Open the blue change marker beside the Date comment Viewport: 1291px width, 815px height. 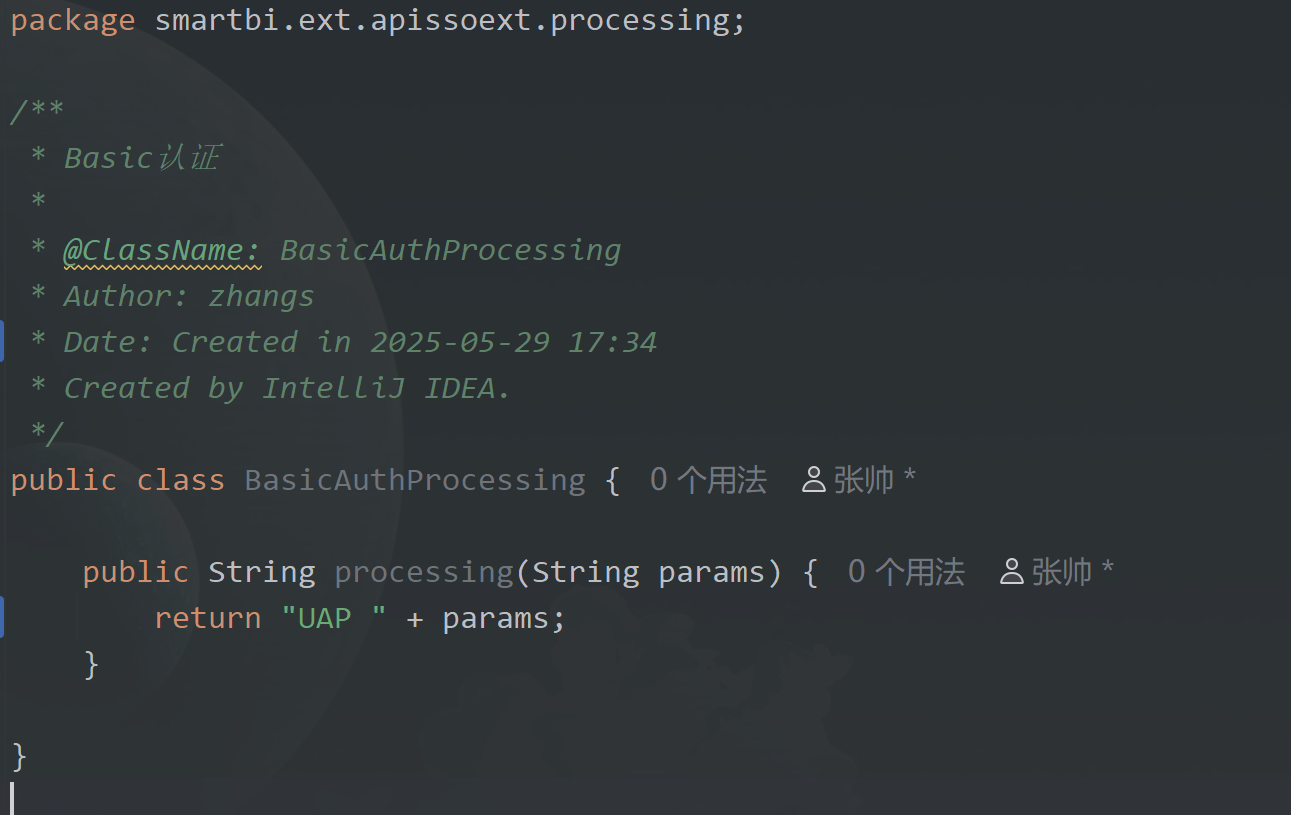[x=2, y=342]
